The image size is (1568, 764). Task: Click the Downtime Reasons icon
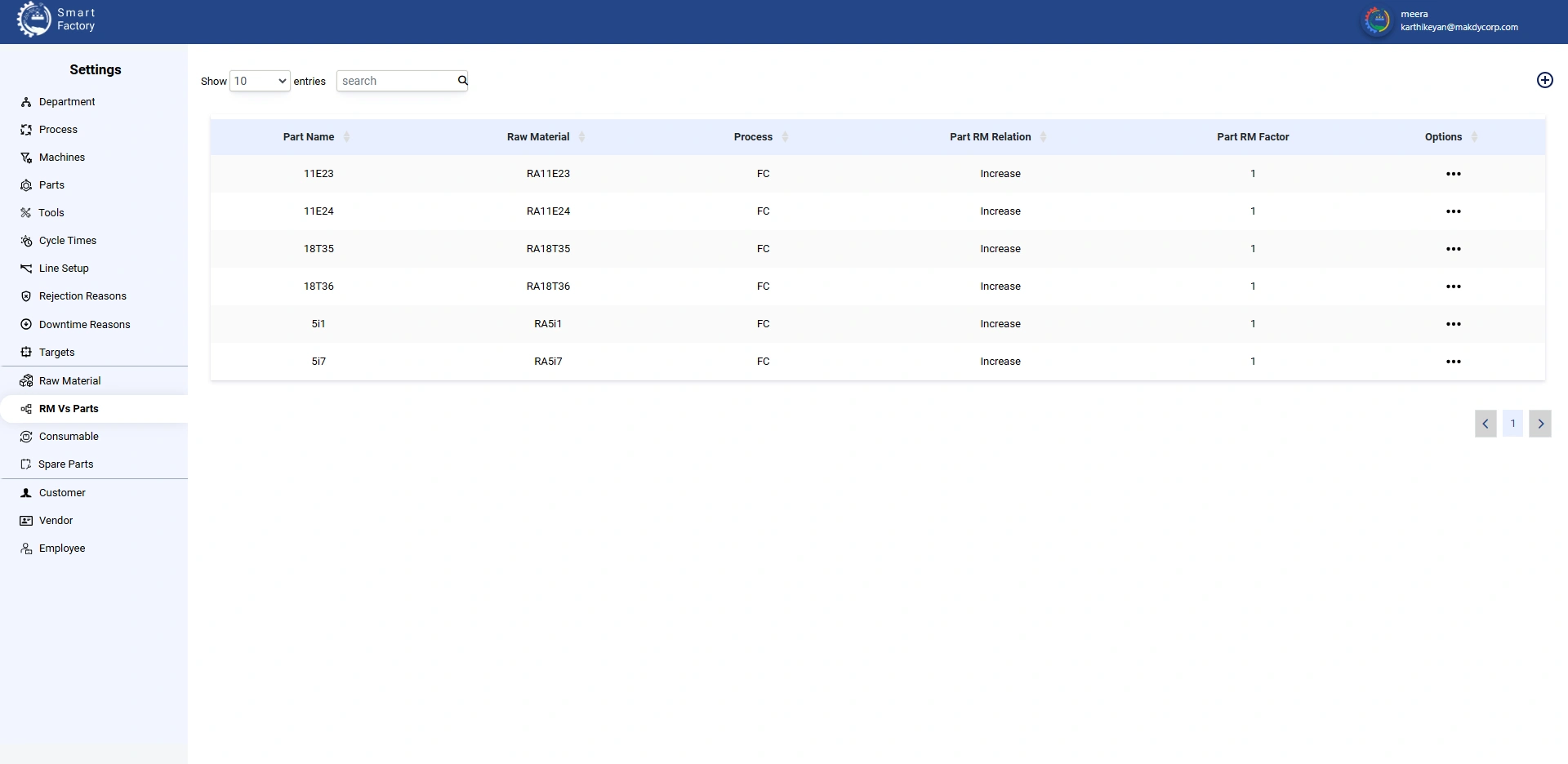26,325
